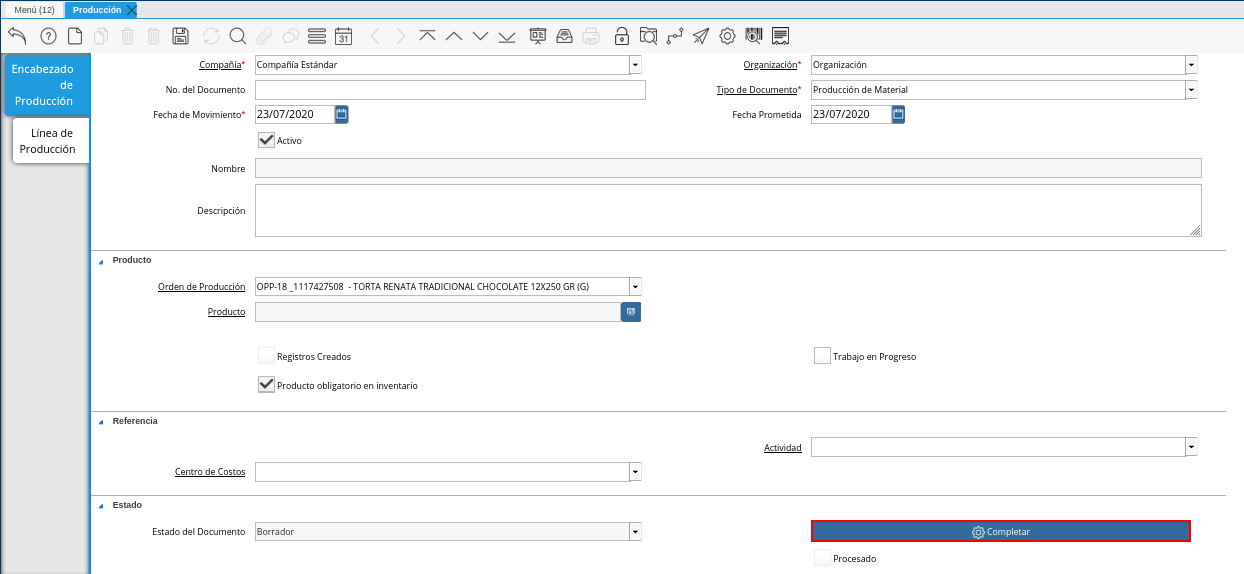Uncheck the Activo checkbox

pyautogui.click(x=266, y=140)
